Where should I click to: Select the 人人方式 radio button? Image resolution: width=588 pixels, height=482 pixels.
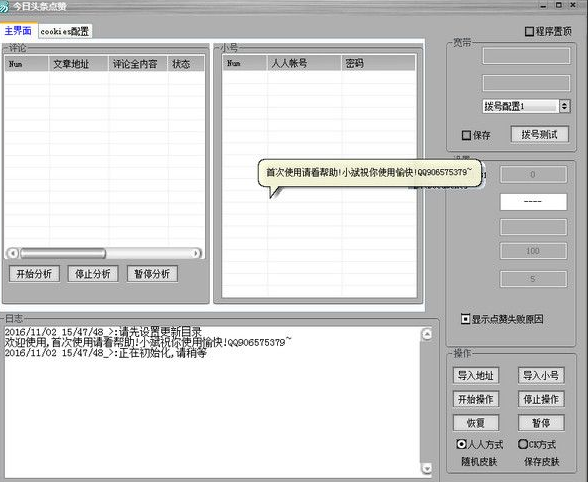461,444
